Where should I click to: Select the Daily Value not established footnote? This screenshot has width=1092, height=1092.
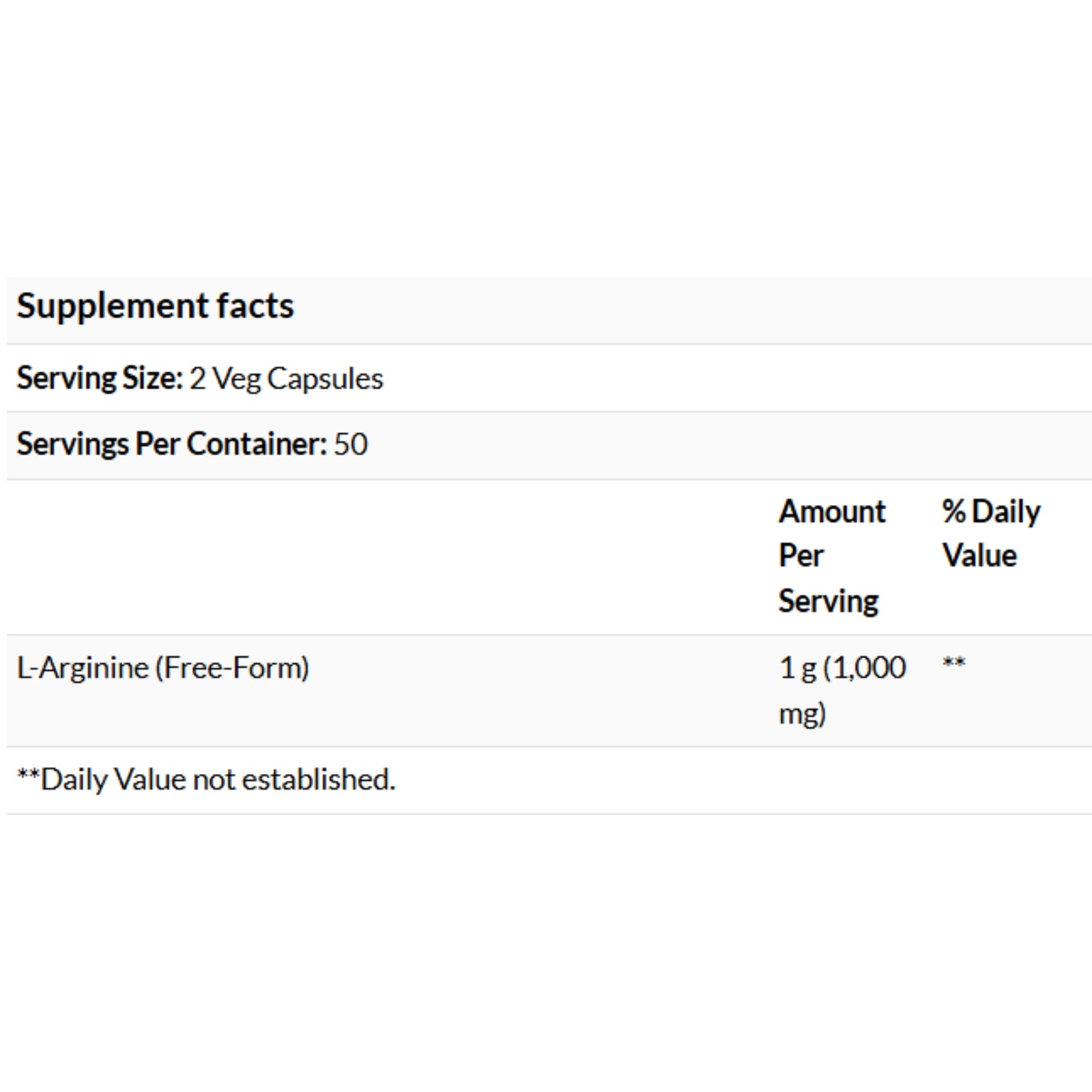pyautogui.click(x=206, y=779)
